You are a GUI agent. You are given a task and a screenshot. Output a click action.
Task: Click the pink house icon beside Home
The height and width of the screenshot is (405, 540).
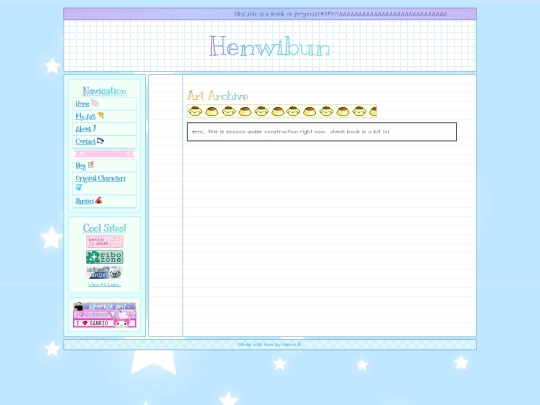coord(94,103)
